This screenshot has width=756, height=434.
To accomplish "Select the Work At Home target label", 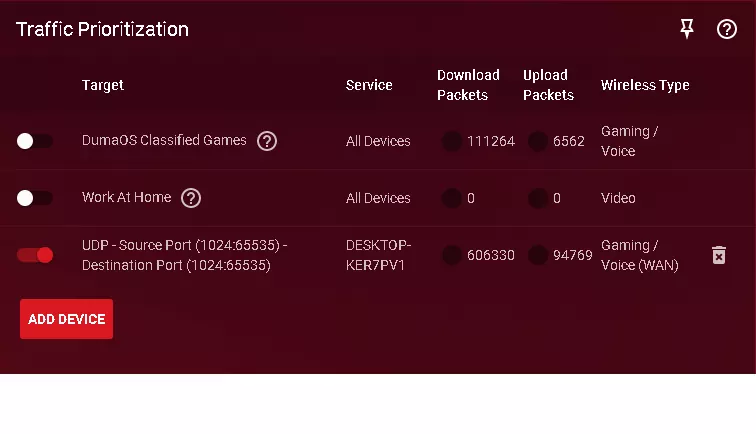I will coord(126,198).
